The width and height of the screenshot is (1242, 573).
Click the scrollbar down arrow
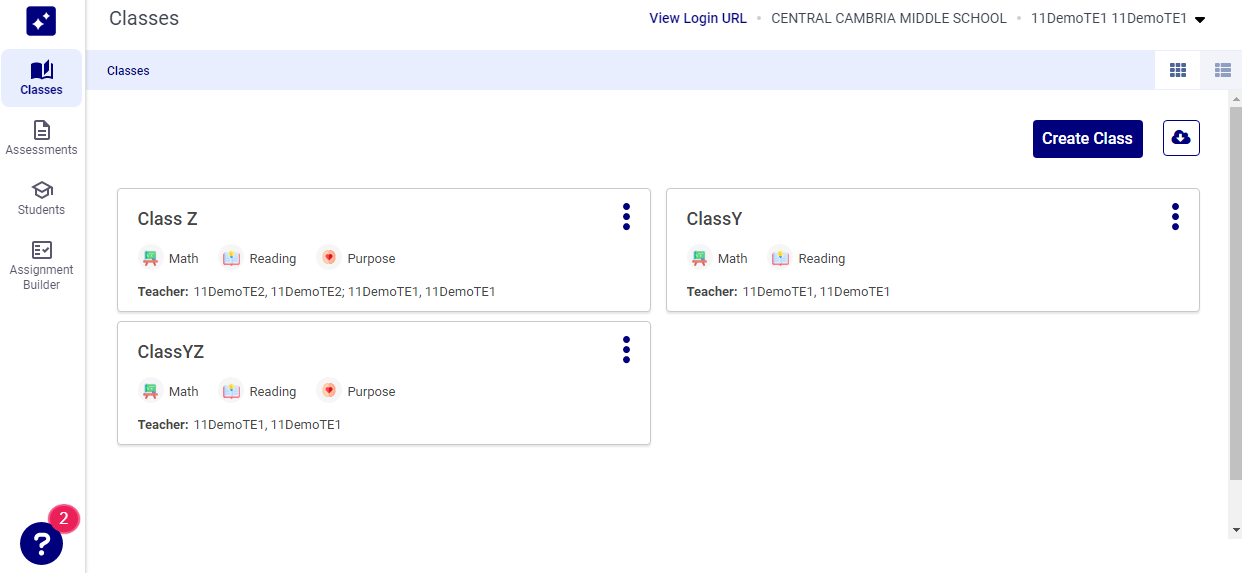(1236, 530)
